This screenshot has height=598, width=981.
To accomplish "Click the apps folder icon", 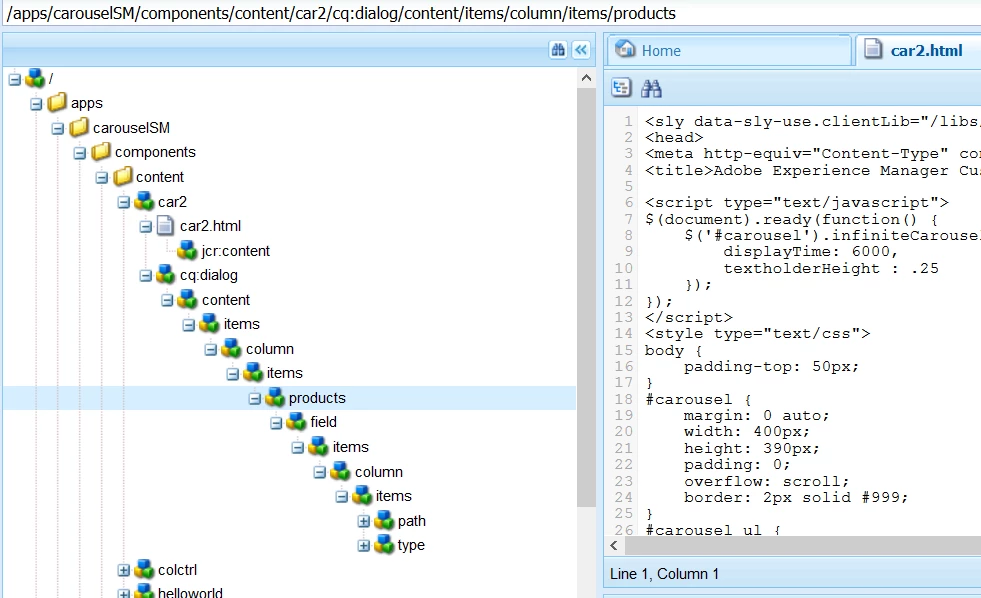I will tap(57, 103).
